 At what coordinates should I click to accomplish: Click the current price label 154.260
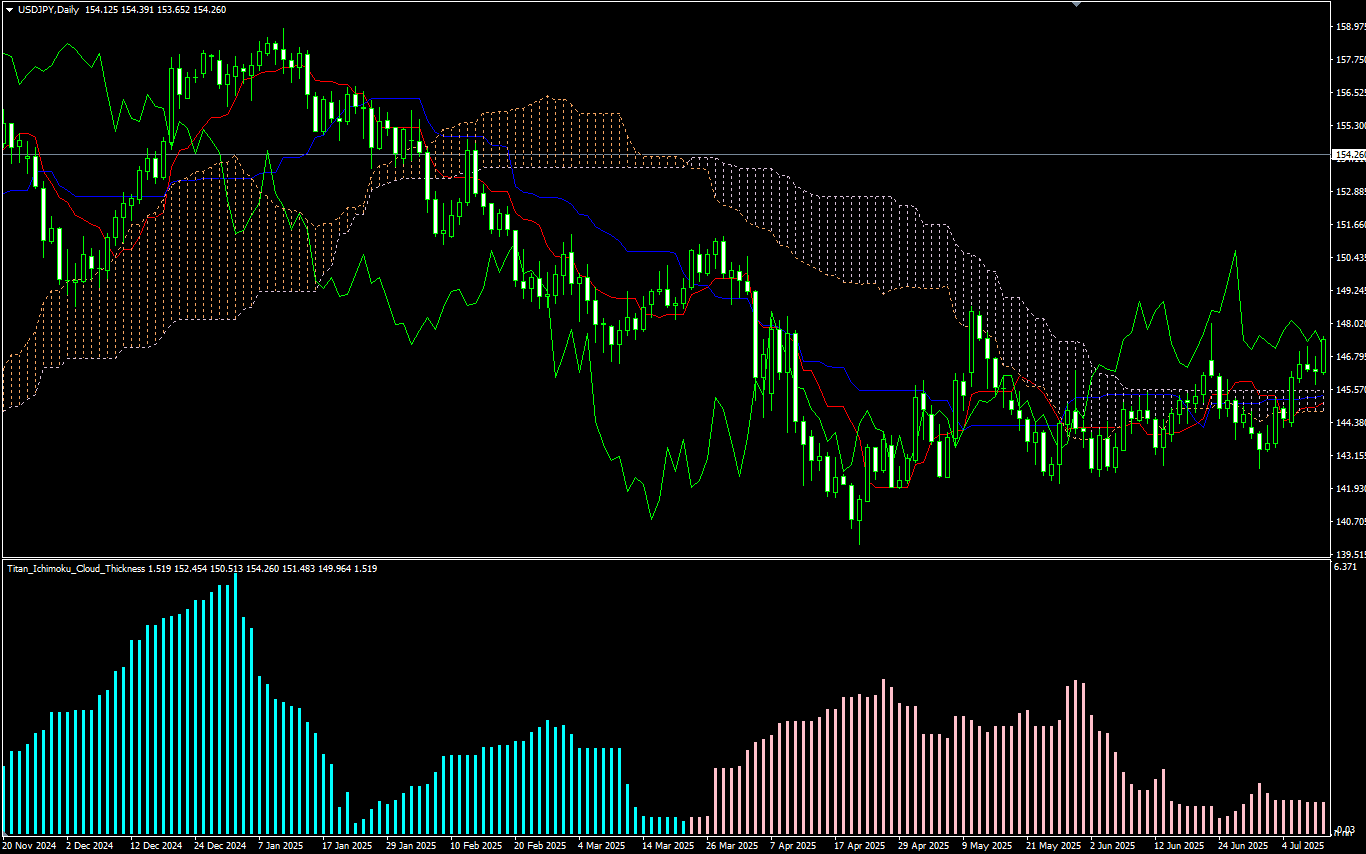(x=1349, y=155)
